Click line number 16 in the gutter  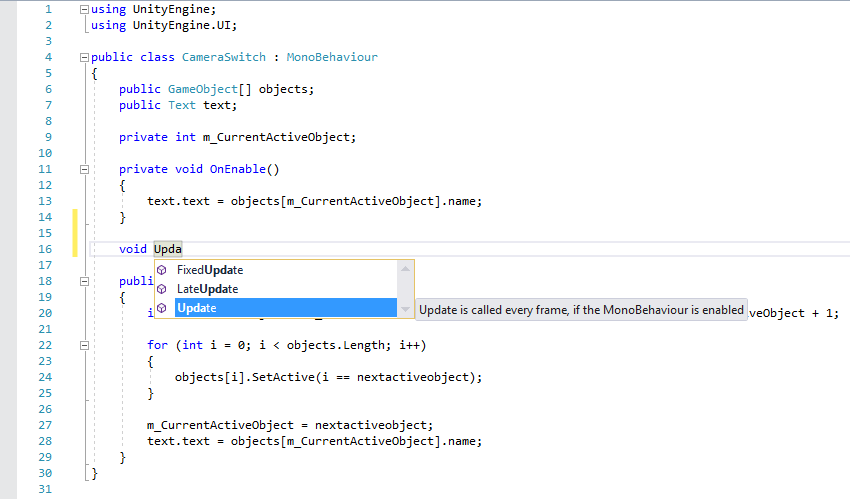pos(45,249)
